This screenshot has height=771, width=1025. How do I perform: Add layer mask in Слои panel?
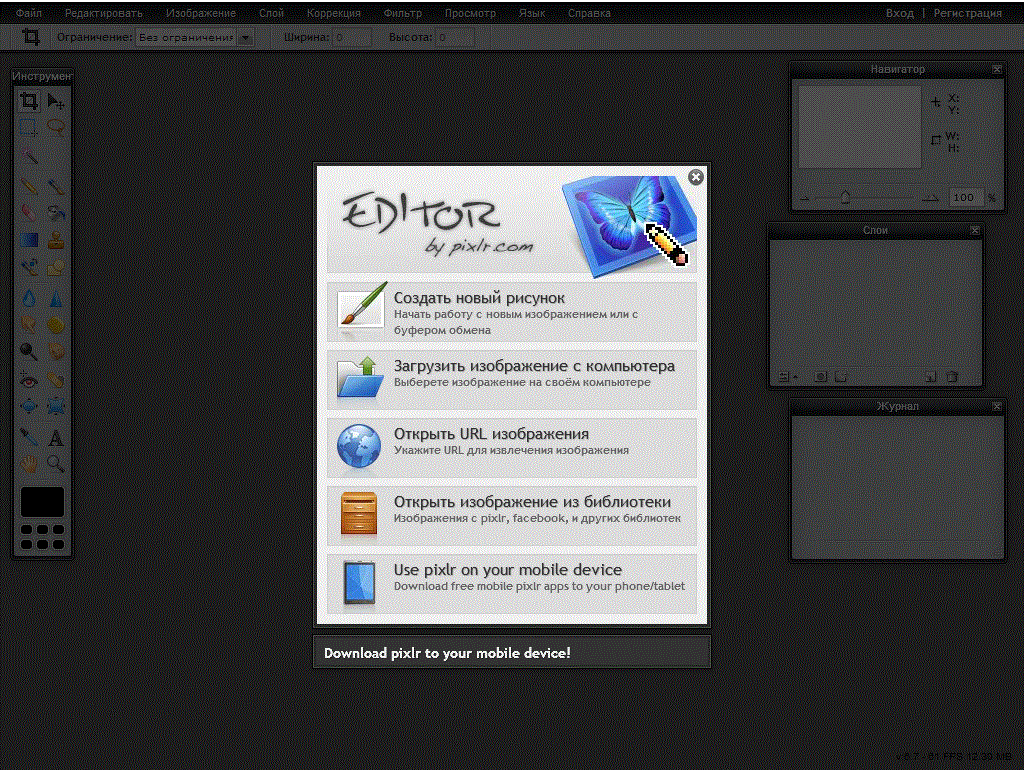click(820, 377)
